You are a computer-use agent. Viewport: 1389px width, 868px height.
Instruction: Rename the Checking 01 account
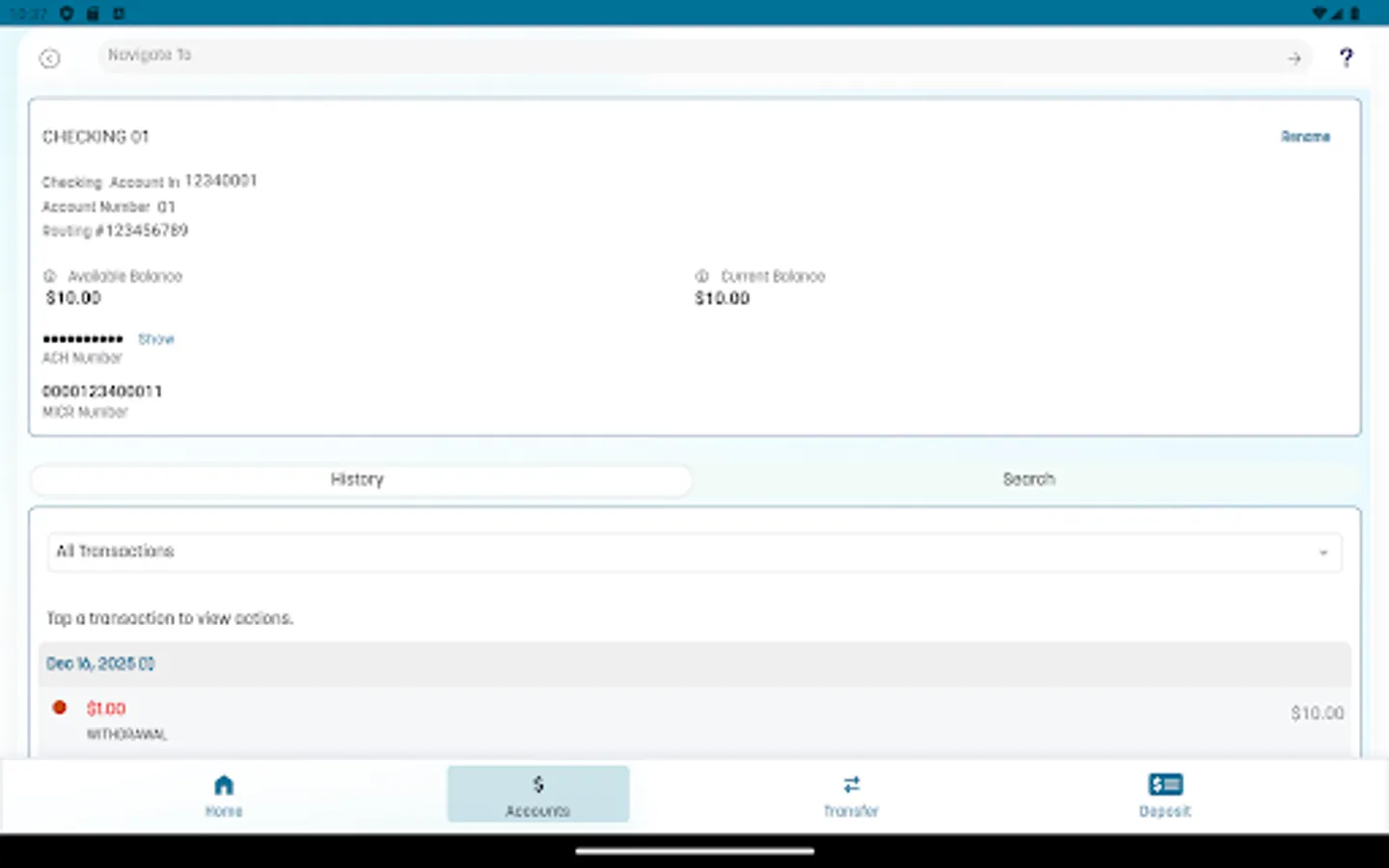(1305, 136)
